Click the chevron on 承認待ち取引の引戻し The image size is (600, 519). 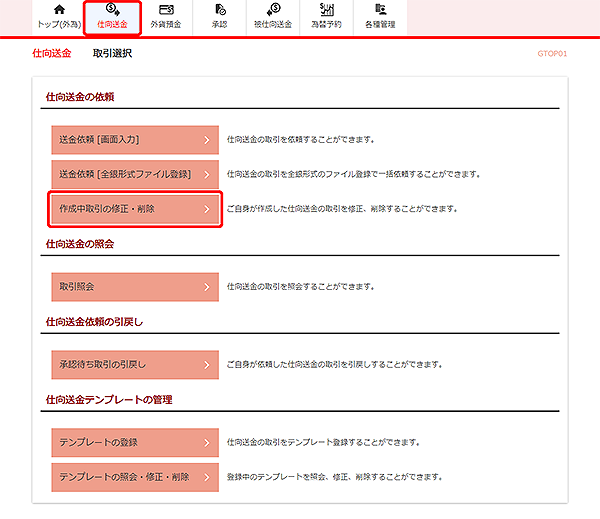click(x=207, y=365)
